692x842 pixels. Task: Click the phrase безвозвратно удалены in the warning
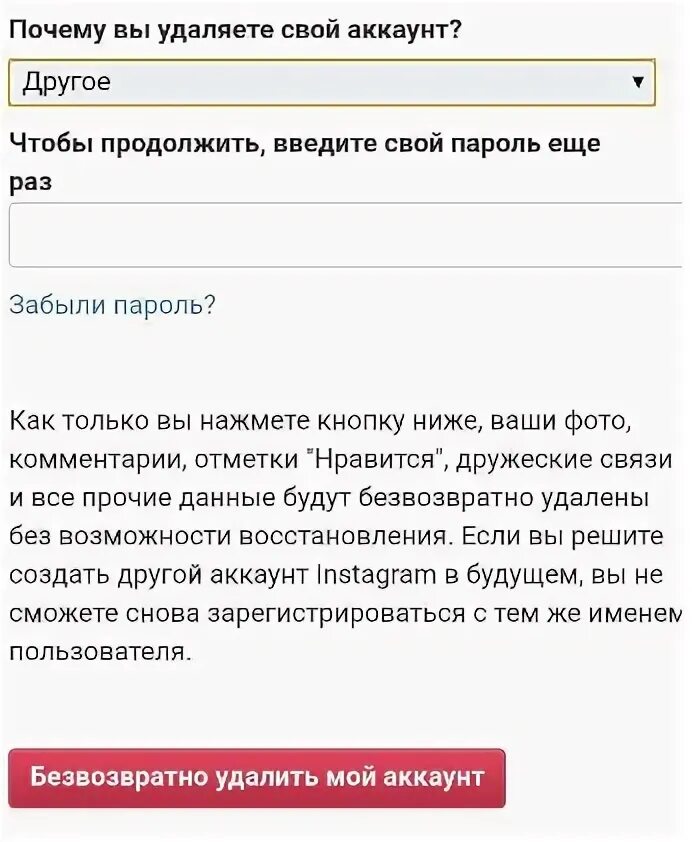tap(504, 498)
